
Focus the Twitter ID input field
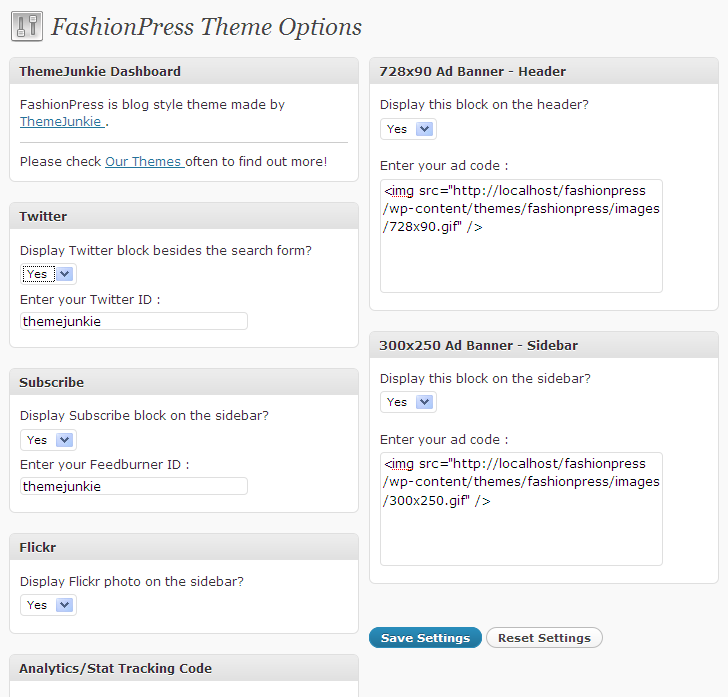[134, 321]
